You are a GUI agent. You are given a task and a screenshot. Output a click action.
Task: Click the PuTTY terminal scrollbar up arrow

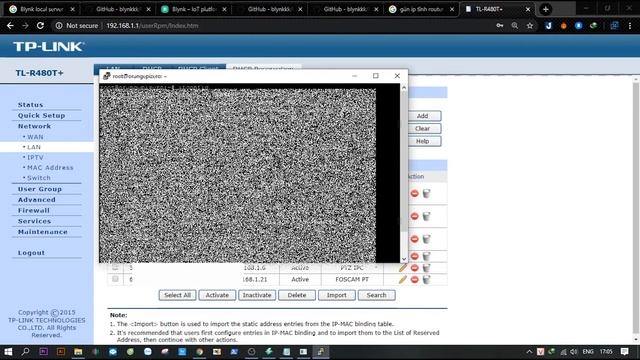point(404,87)
